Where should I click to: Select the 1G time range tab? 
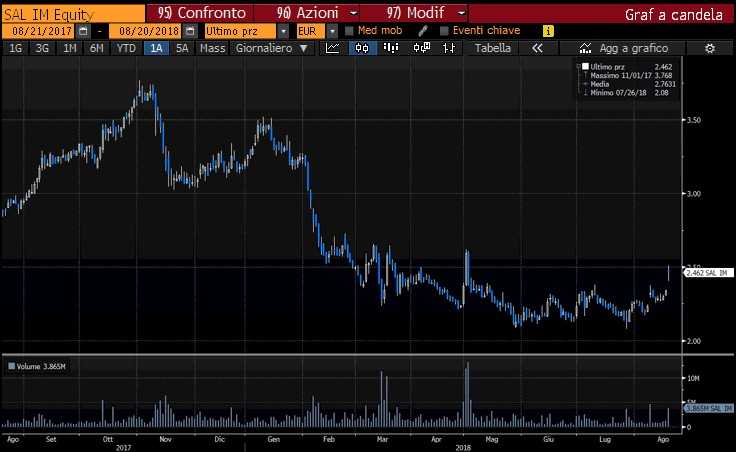click(15, 48)
